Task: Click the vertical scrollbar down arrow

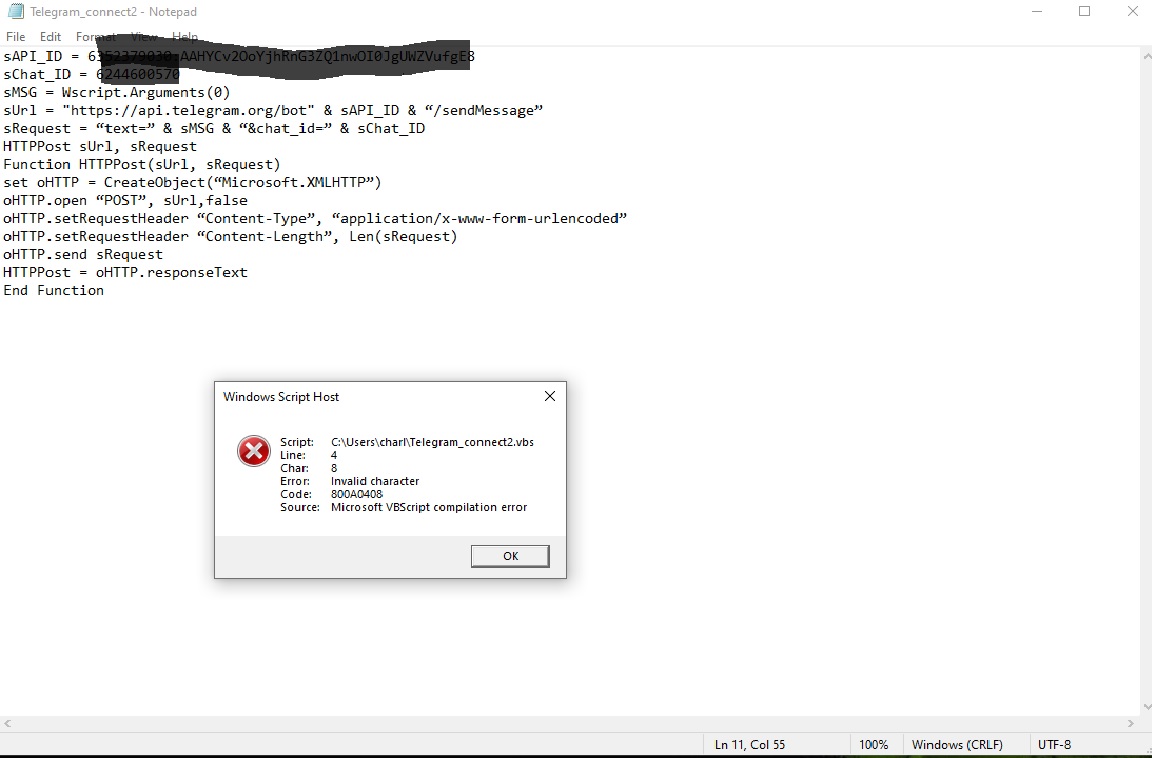Action: 1146,707
